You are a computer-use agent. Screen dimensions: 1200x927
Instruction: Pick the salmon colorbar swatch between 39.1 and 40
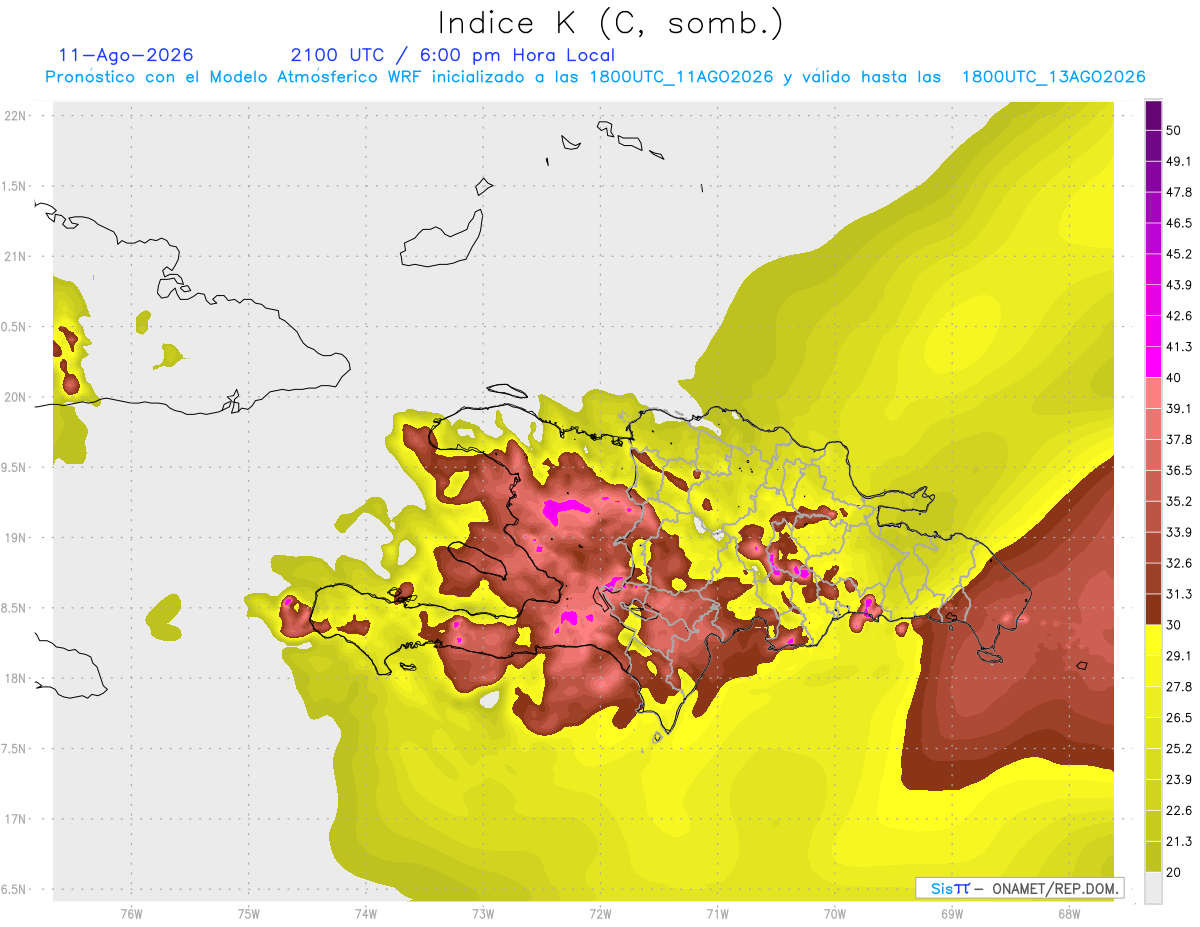click(1153, 393)
